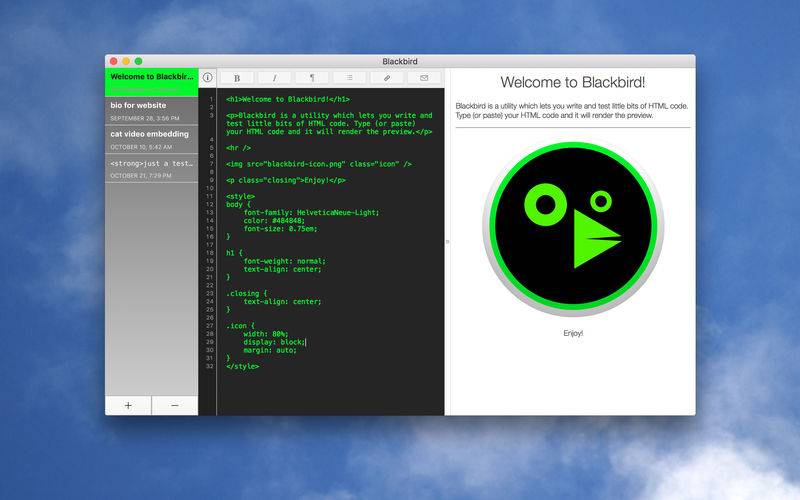Click the 'font-weight: normal;' code line
This screenshot has width=800, height=500.
point(284,261)
